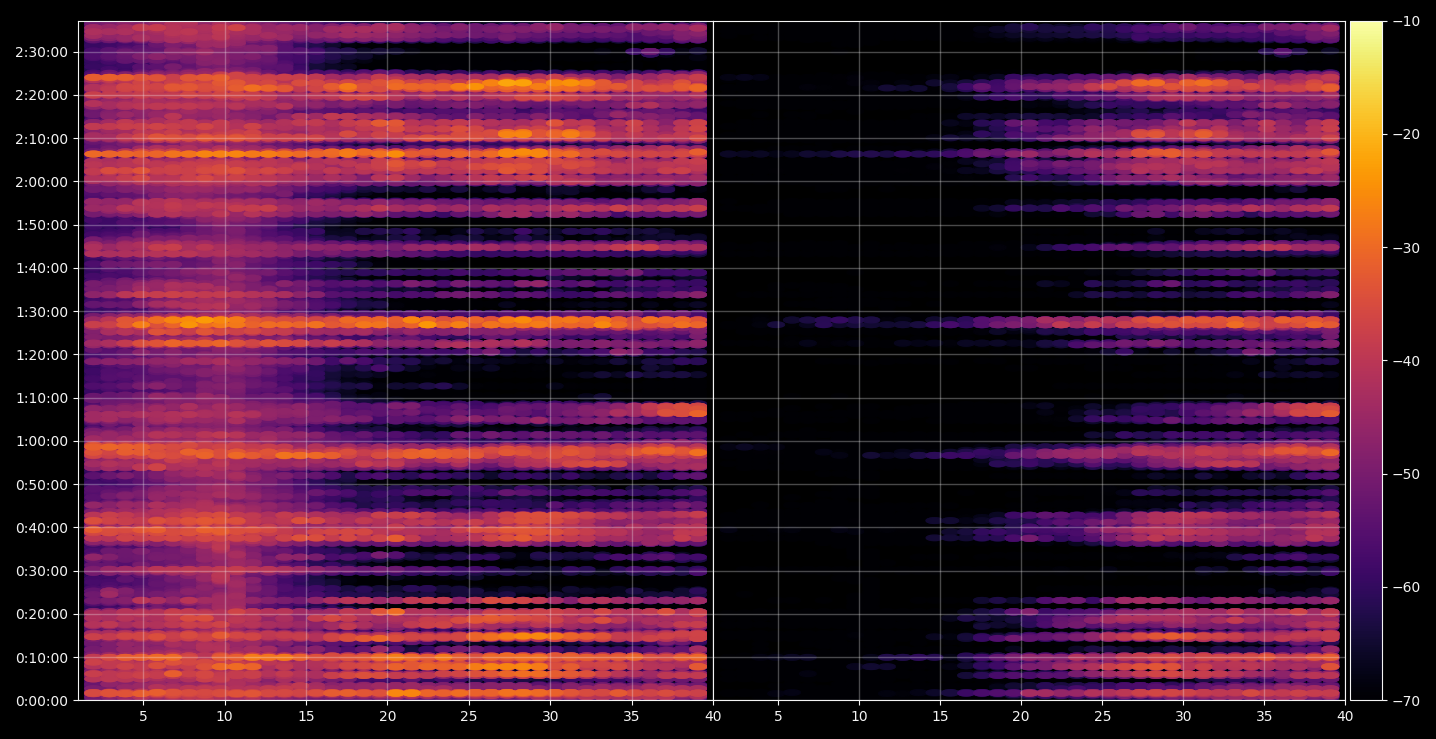Click the −40 colorbar tick label

coord(1405,361)
